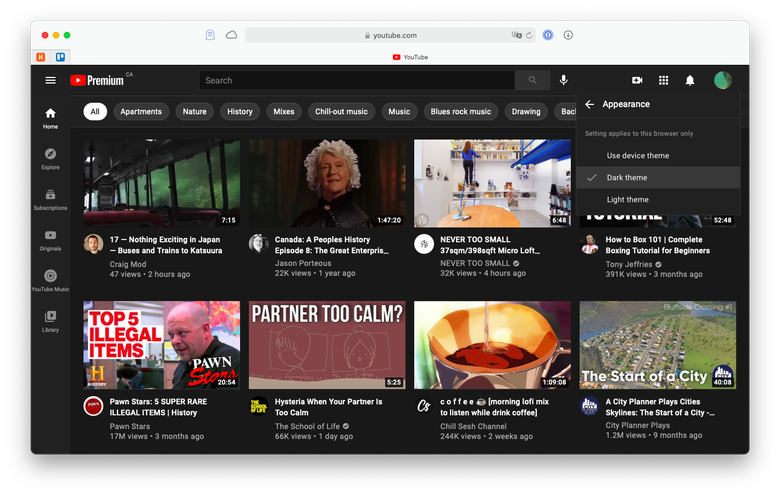This screenshot has height=495, width=780.
Task: Select Use device theme option
Action: (658, 155)
